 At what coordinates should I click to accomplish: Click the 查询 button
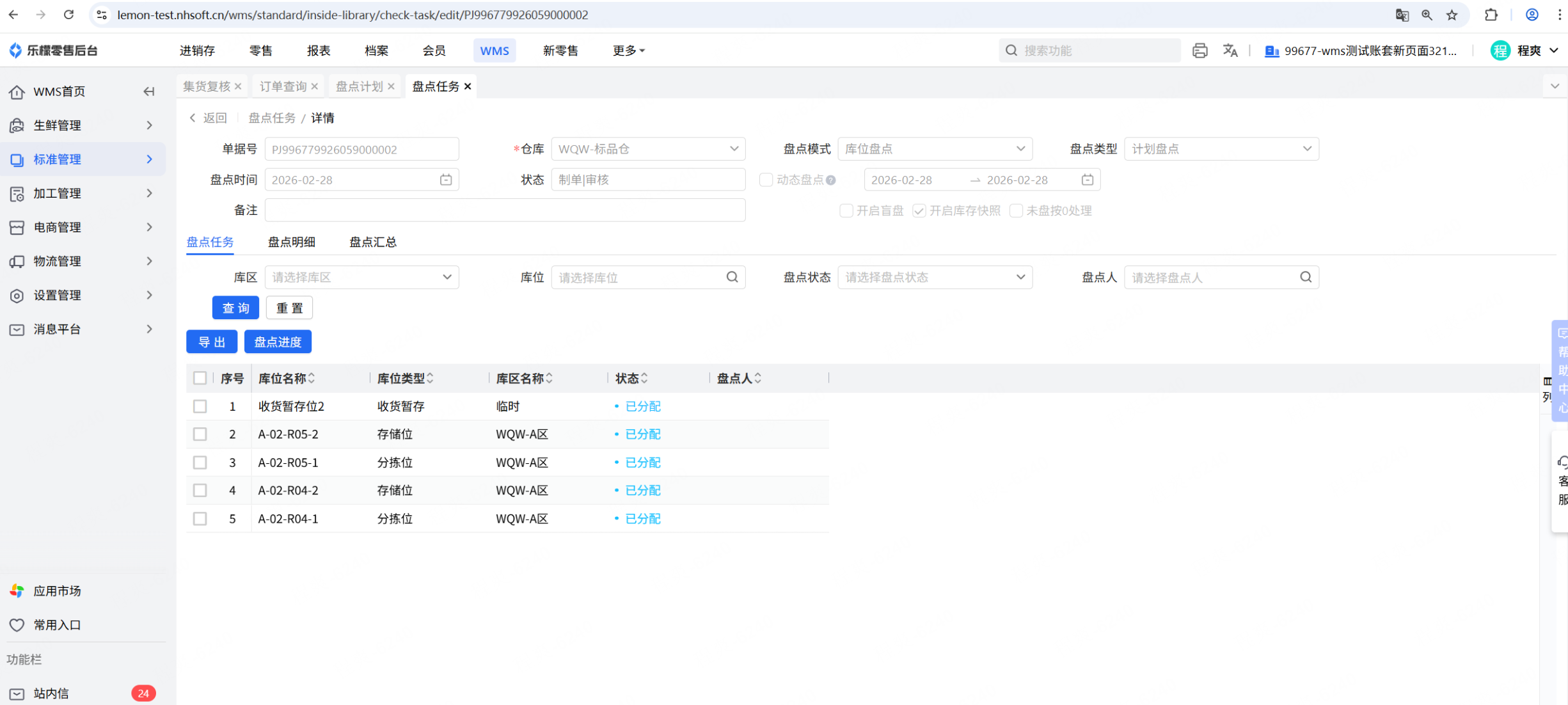235,308
